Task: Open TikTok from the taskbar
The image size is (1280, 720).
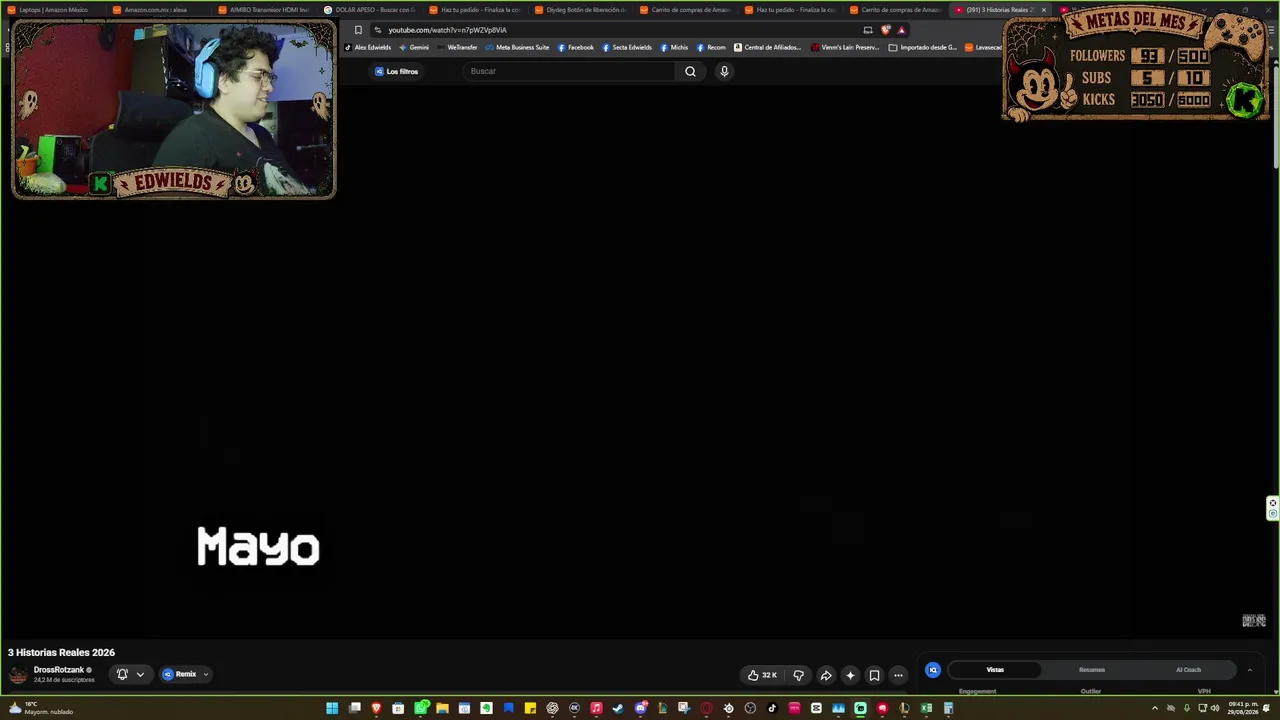Action: click(772, 709)
